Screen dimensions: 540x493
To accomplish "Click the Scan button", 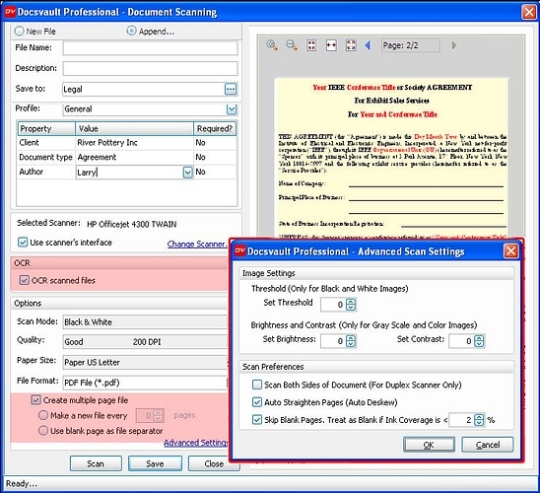I will (96, 463).
